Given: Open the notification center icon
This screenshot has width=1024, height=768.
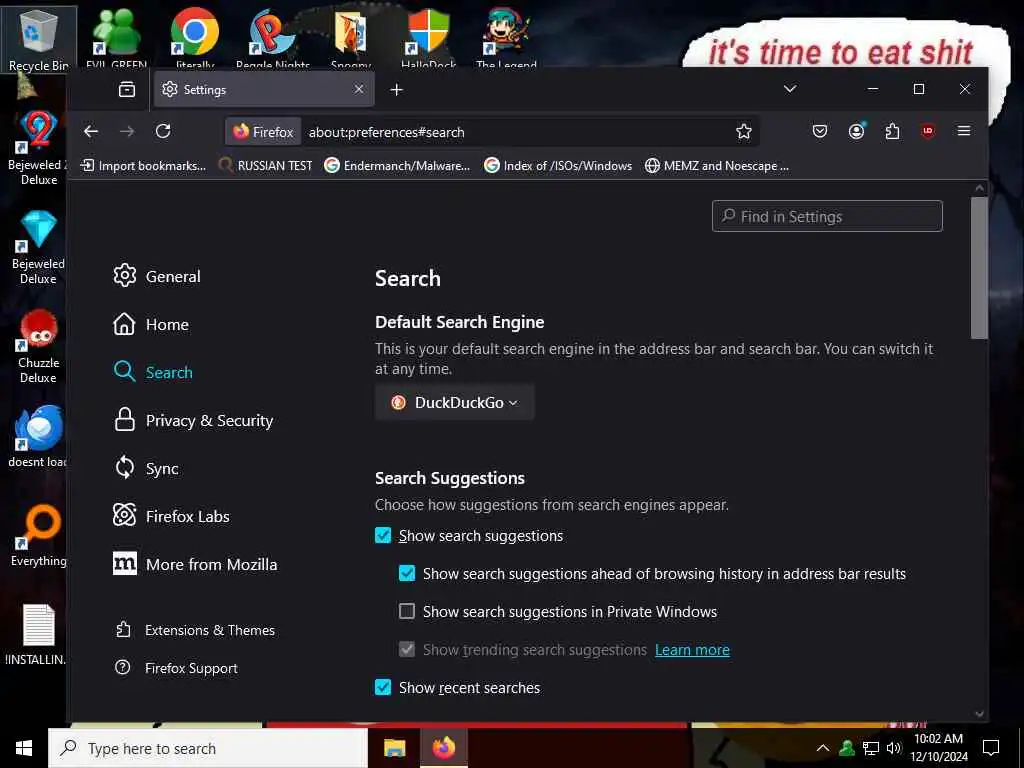Looking at the screenshot, I should click(991, 748).
